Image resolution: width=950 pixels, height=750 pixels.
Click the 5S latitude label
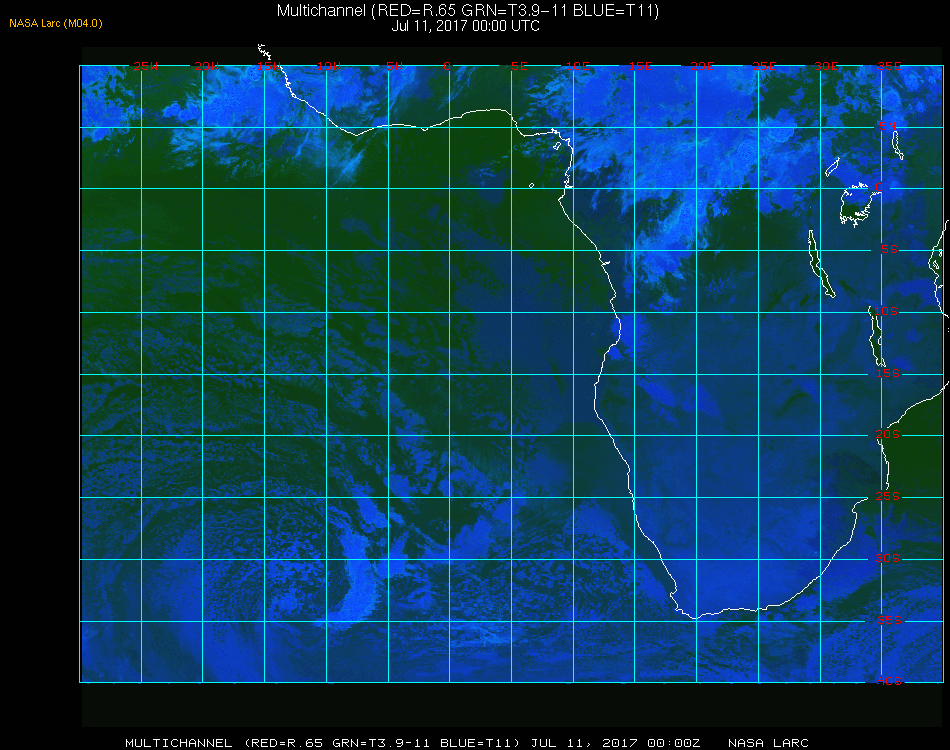point(889,249)
